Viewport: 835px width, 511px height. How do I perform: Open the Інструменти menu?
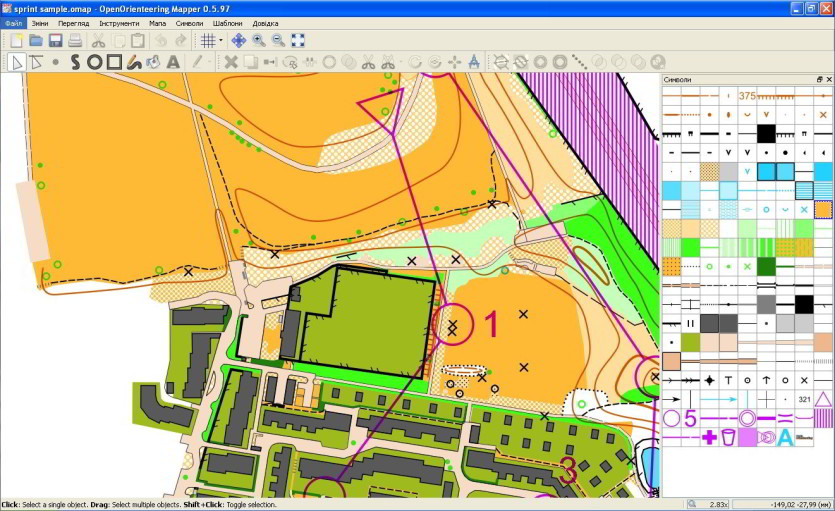(119, 23)
